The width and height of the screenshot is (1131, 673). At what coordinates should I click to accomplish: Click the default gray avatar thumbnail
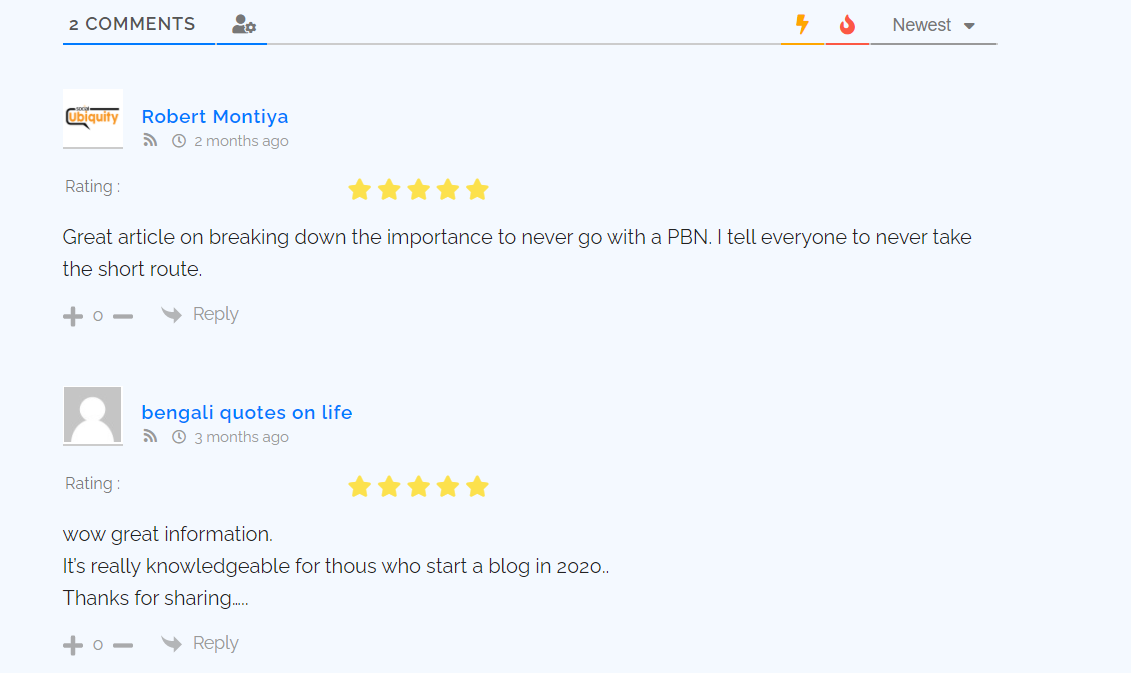[93, 415]
